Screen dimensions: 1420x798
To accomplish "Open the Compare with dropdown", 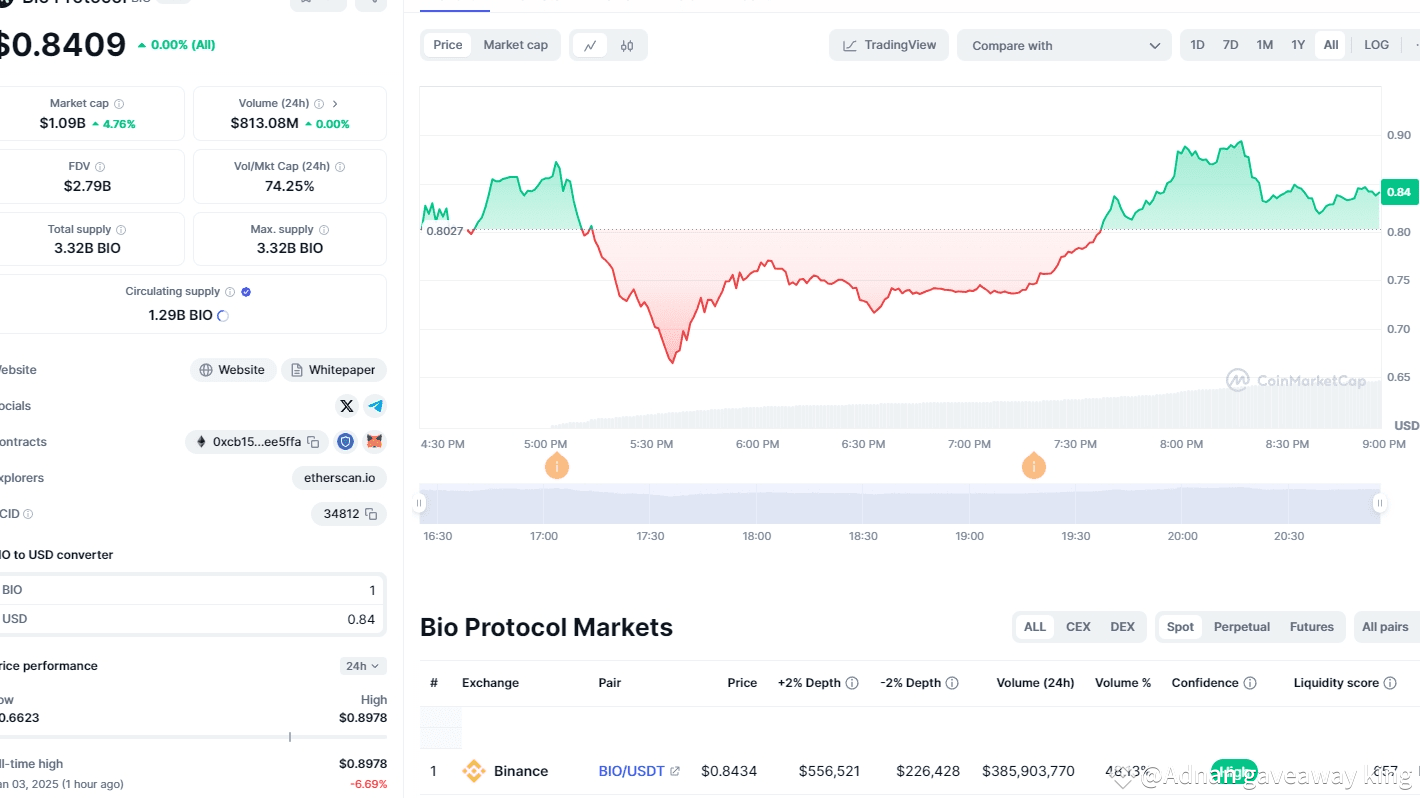I will click(1064, 44).
